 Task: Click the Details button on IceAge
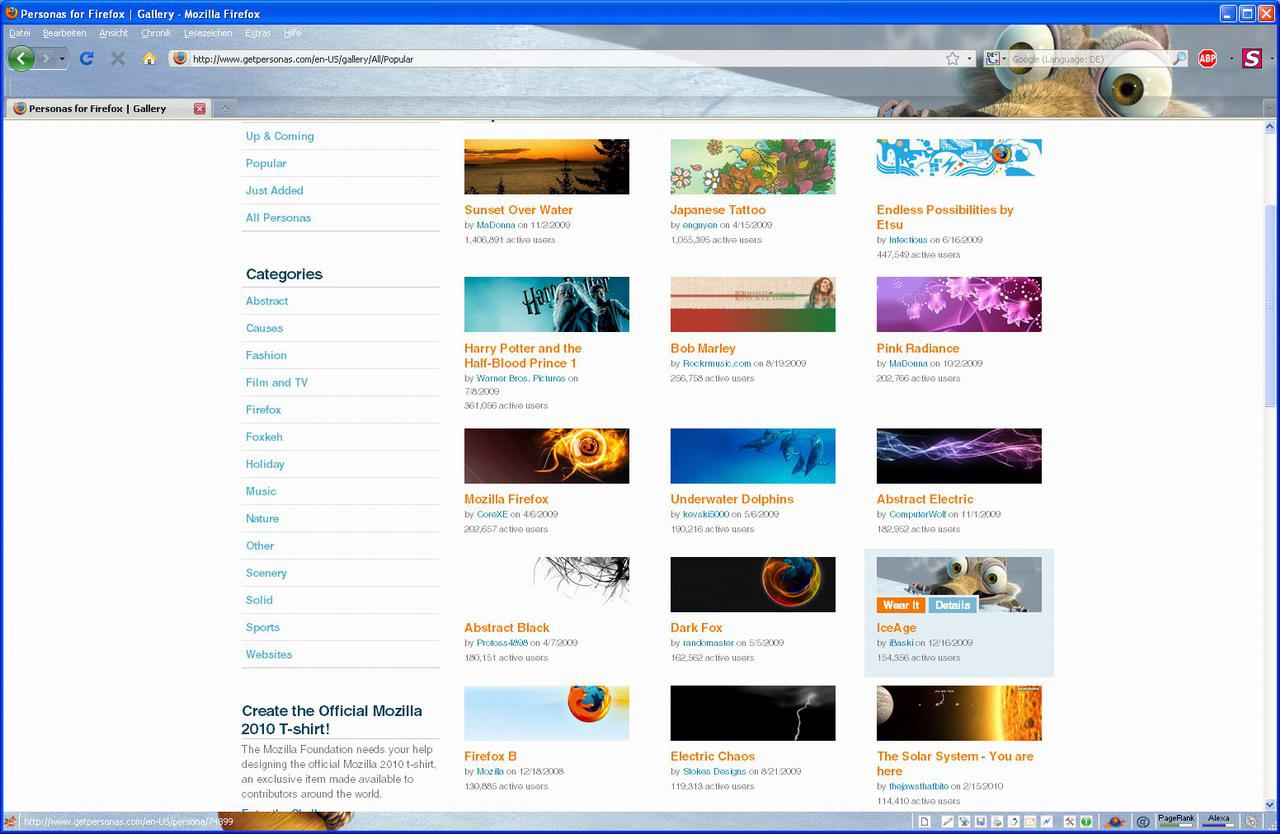[953, 605]
